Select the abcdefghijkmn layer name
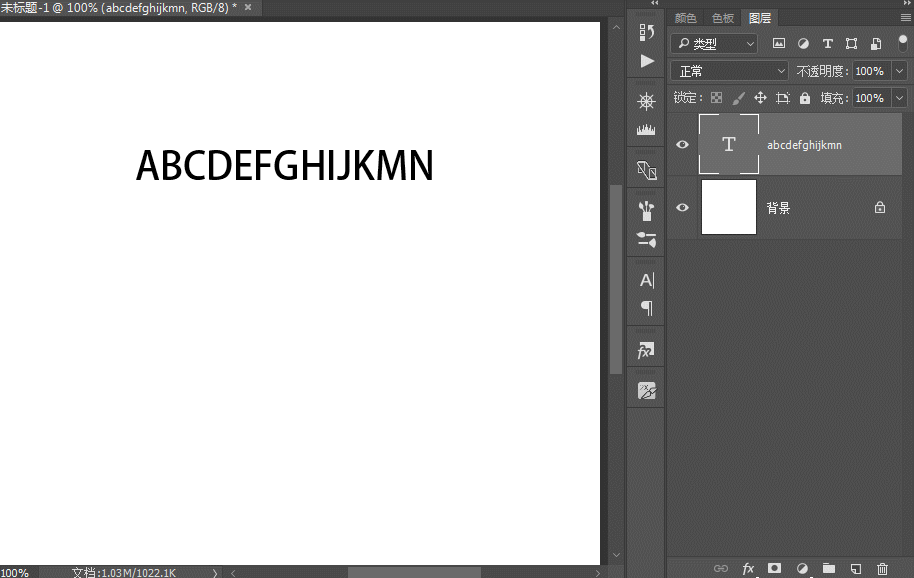 click(804, 145)
